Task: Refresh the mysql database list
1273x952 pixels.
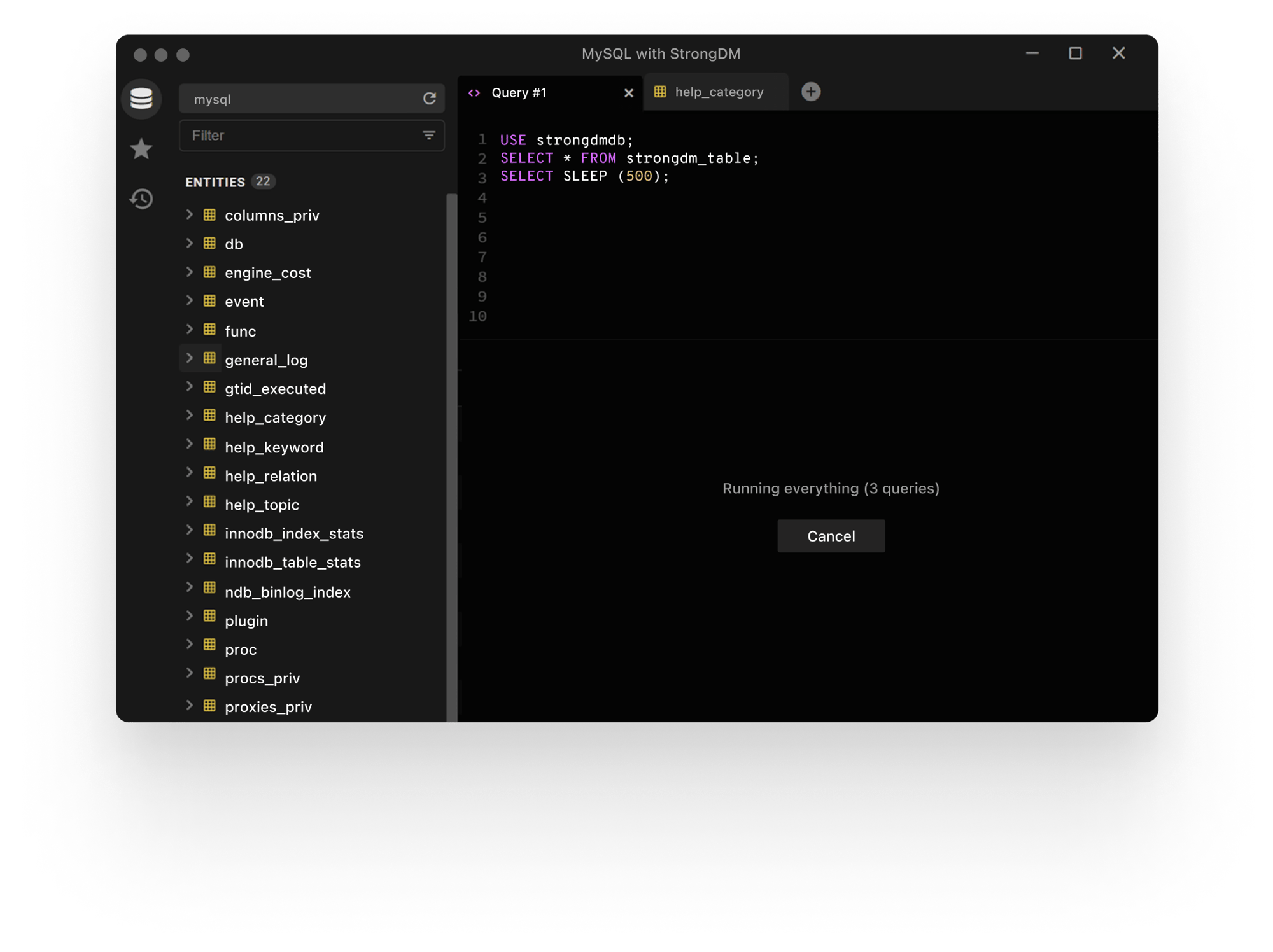Action: pos(430,99)
